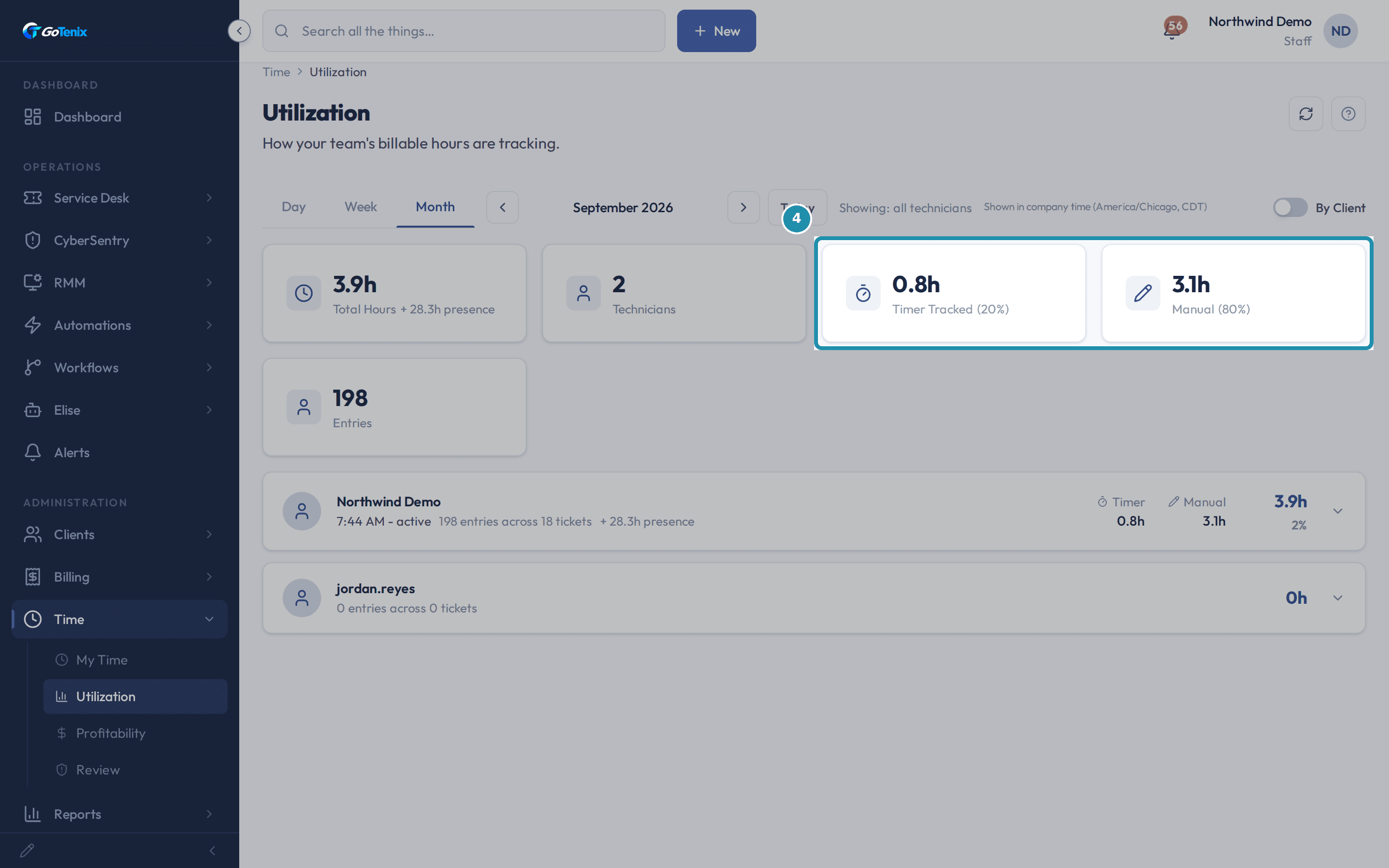Toggle the By Client switch
This screenshot has height=868, width=1389.
coord(1290,207)
